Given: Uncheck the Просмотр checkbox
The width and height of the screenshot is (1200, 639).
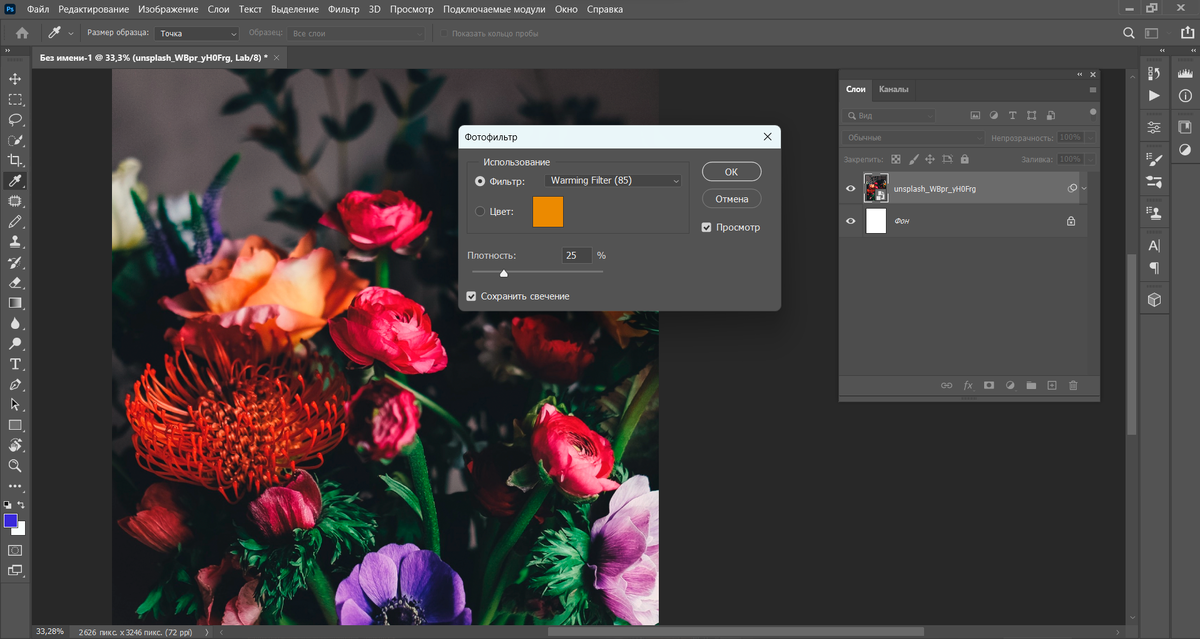Looking at the screenshot, I should pos(707,227).
